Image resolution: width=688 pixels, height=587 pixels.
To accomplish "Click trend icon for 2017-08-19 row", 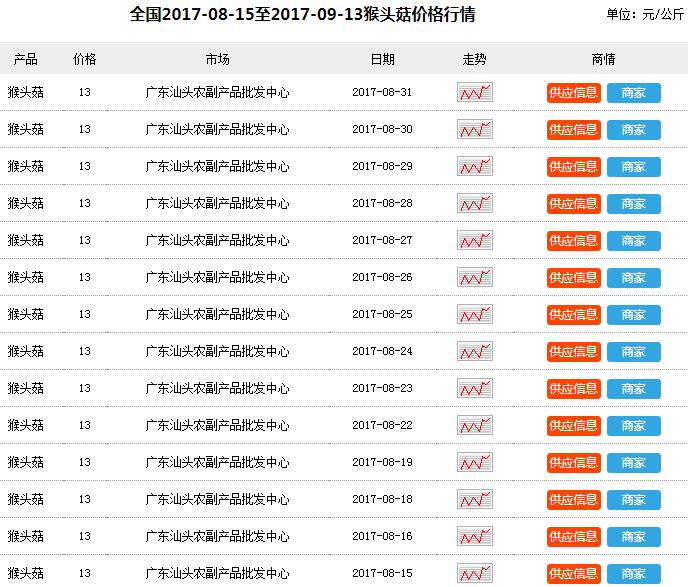I will [x=475, y=463].
